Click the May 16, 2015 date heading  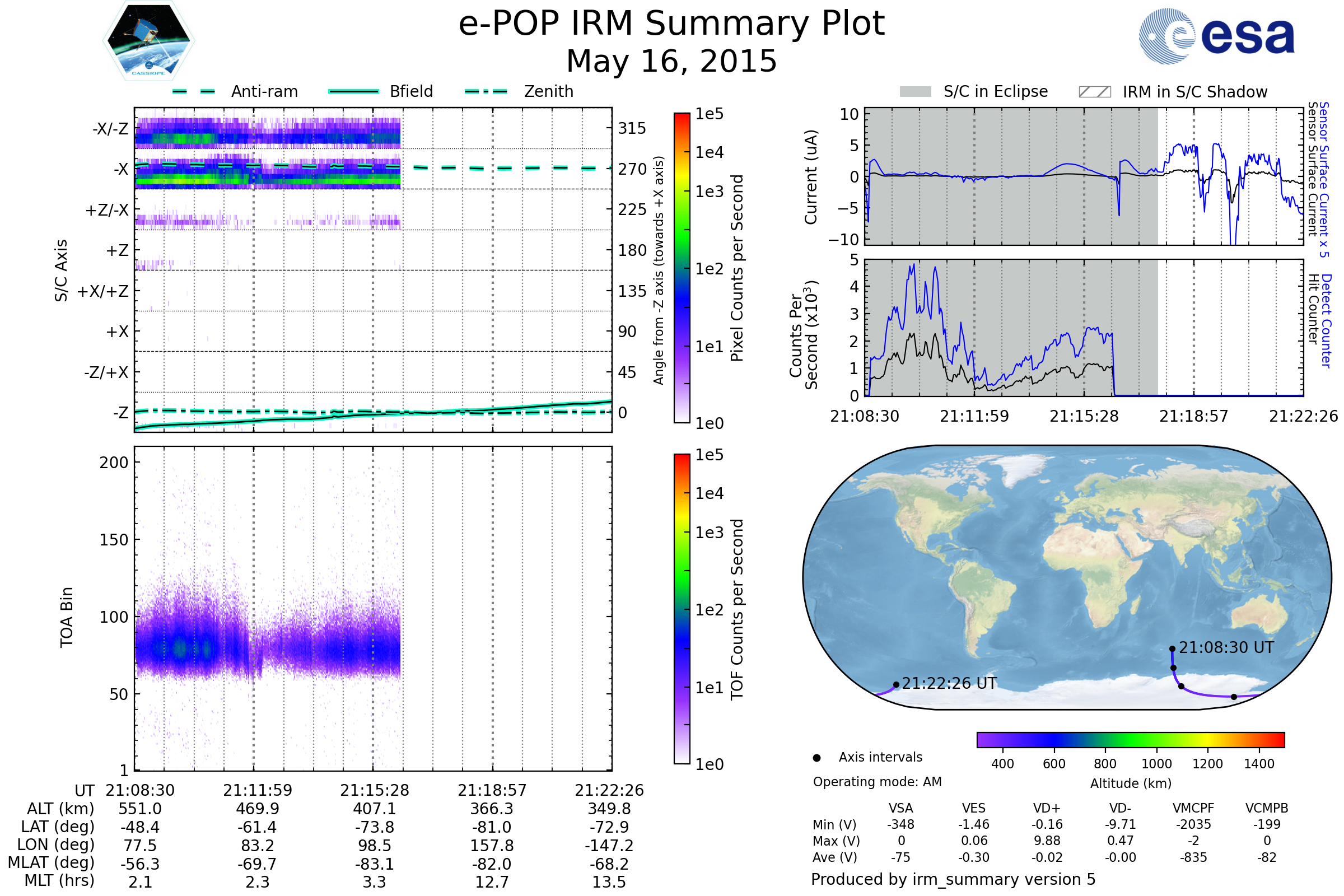pos(671,62)
